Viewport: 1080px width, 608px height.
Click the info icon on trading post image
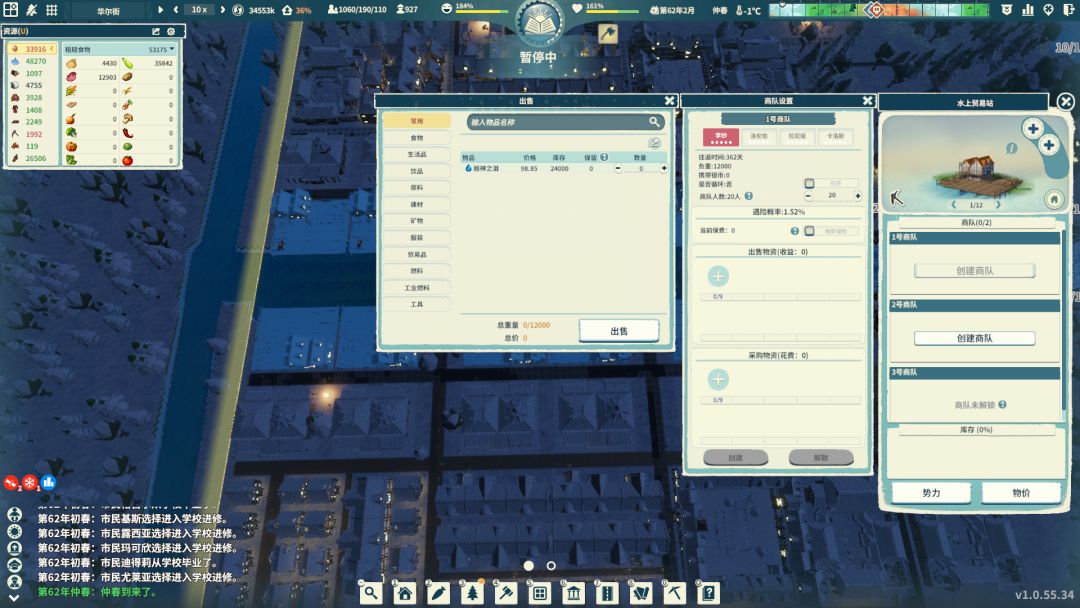[x=1011, y=148]
